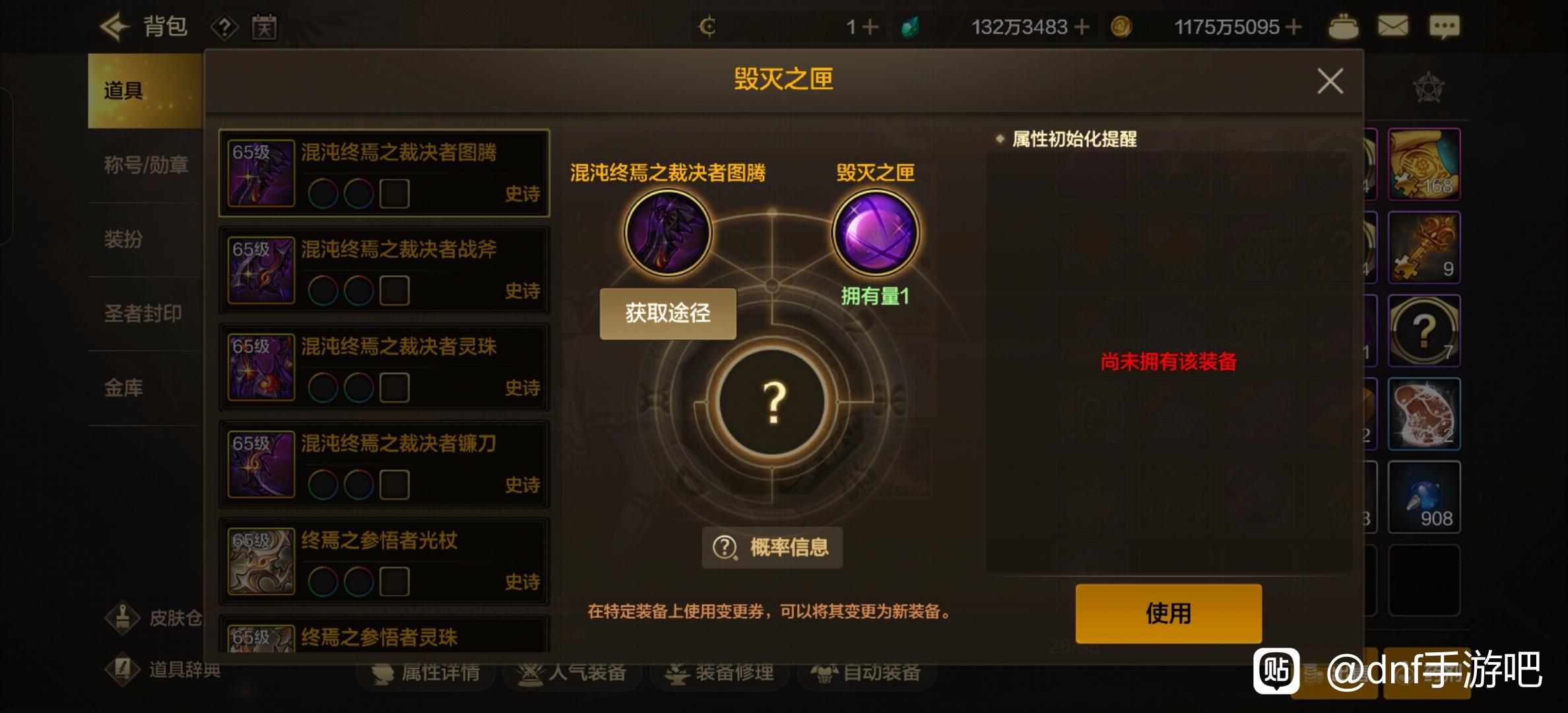Click the yellow 使用 button
The height and width of the screenshot is (713, 1568).
(1168, 613)
